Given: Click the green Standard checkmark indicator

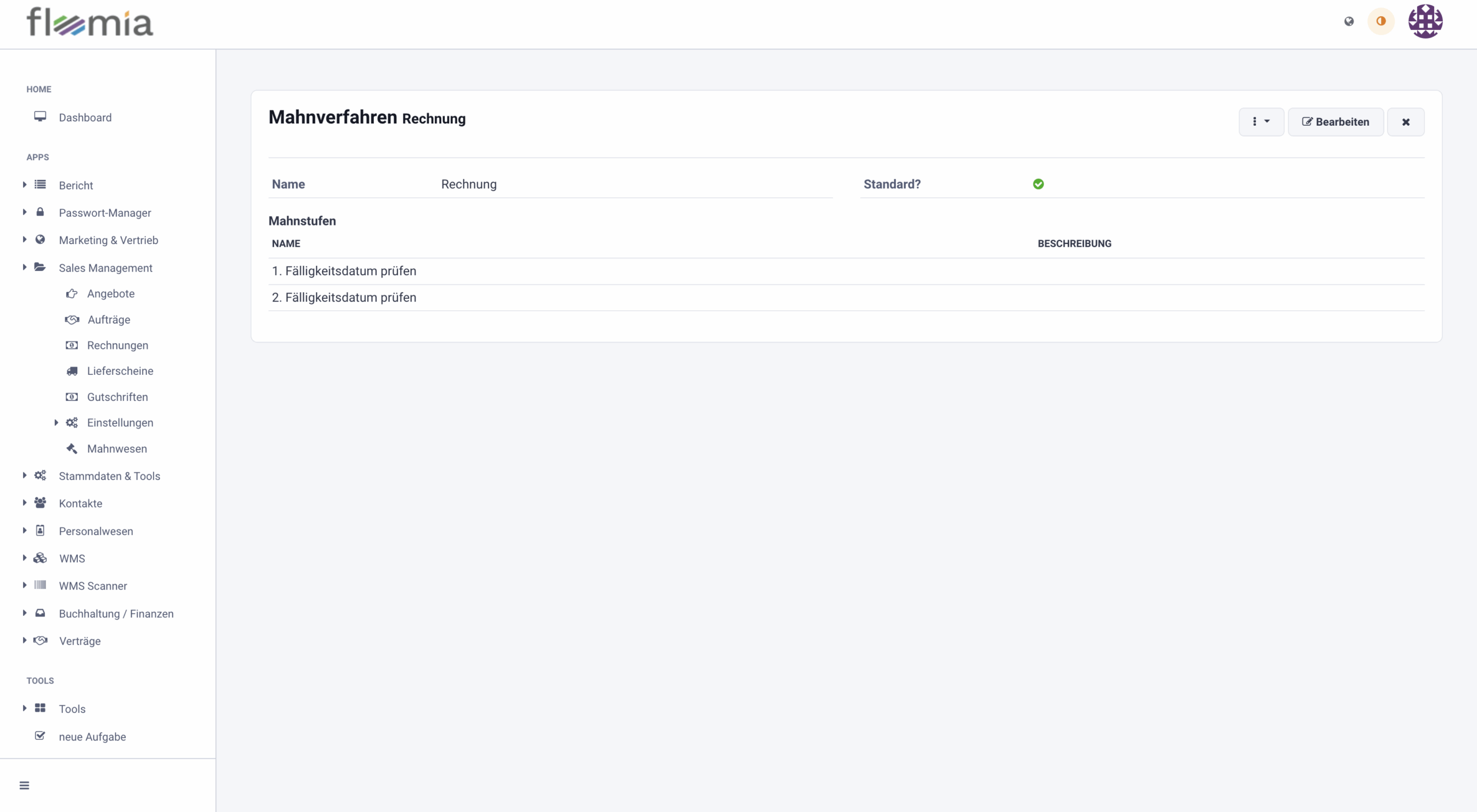Looking at the screenshot, I should [x=1038, y=184].
